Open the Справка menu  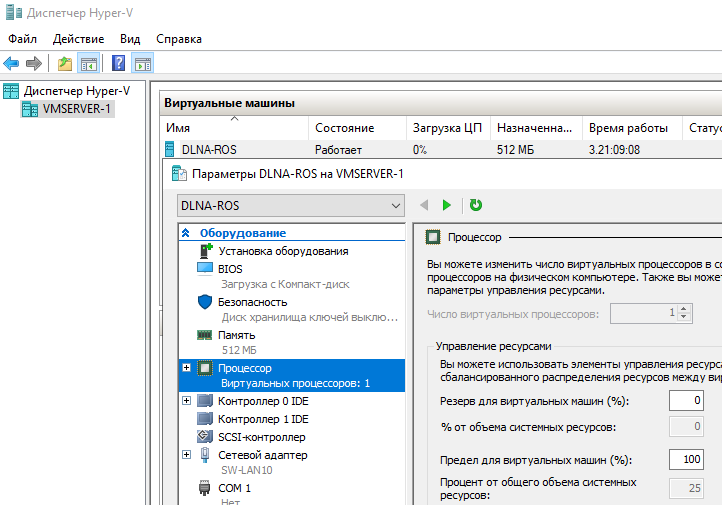[x=179, y=39]
